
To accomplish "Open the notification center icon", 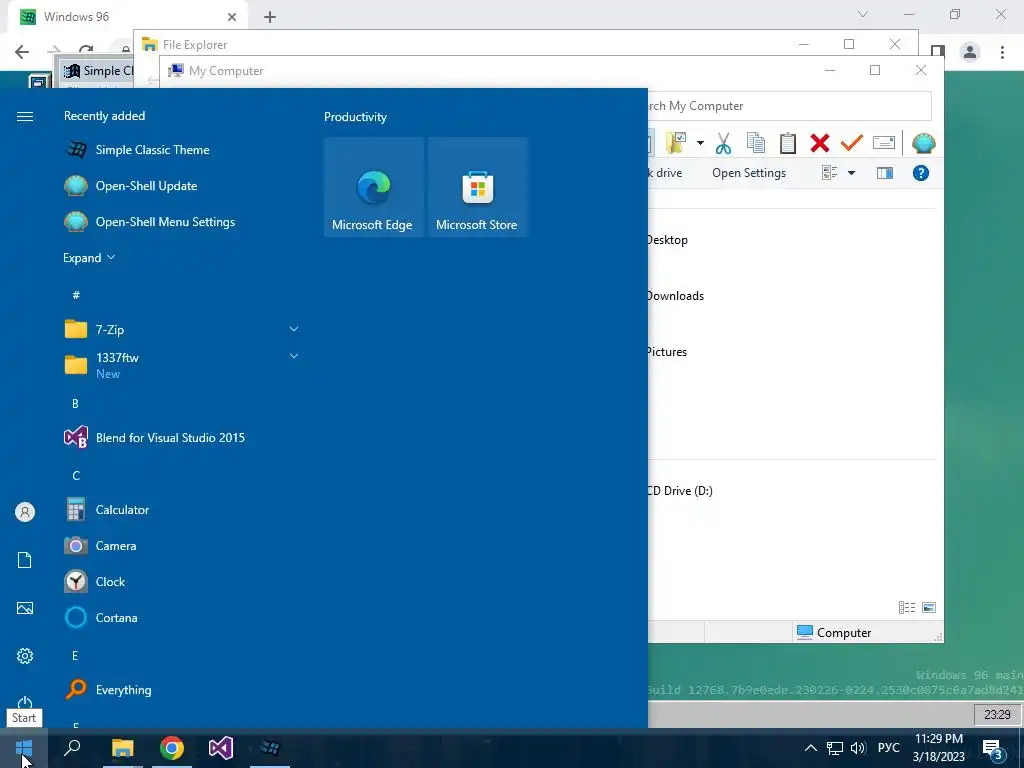I will 993,750.
